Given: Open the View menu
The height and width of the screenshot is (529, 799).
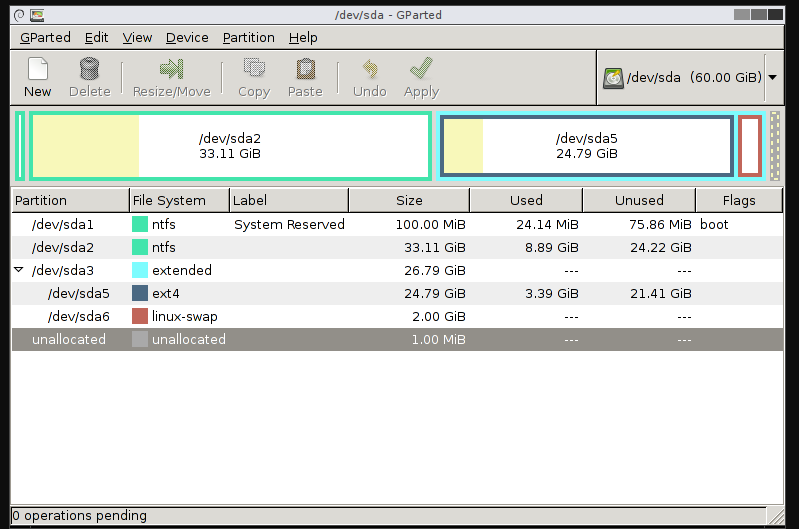Looking at the screenshot, I should 137,38.
